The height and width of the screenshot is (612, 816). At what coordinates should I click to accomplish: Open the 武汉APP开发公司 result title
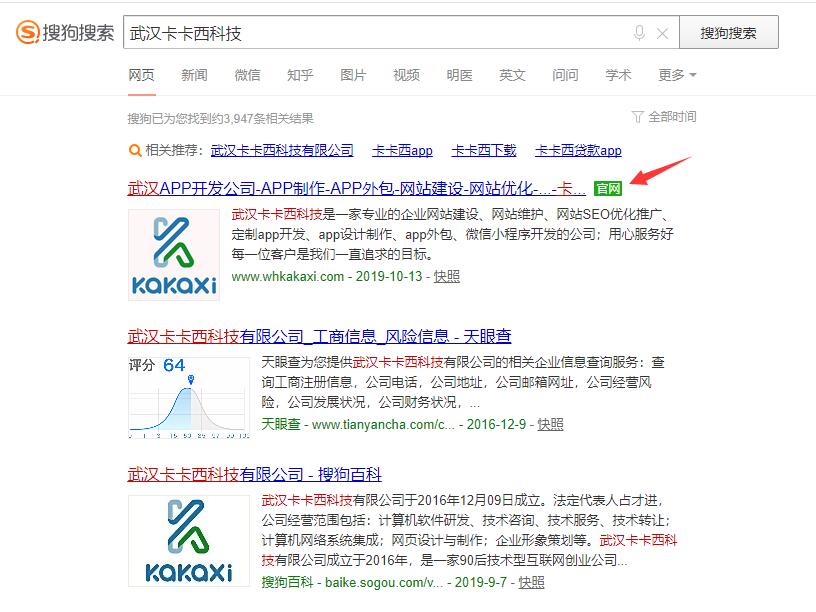(356, 188)
